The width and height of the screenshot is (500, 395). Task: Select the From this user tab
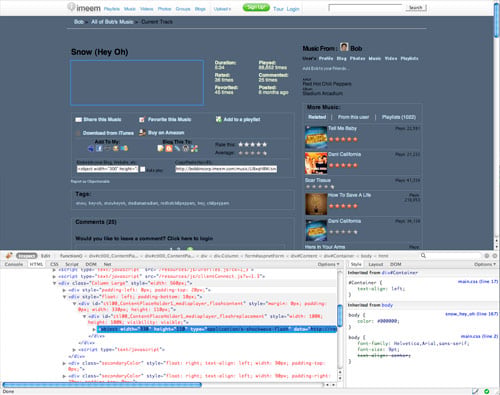pyautogui.click(x=353, y=117)
